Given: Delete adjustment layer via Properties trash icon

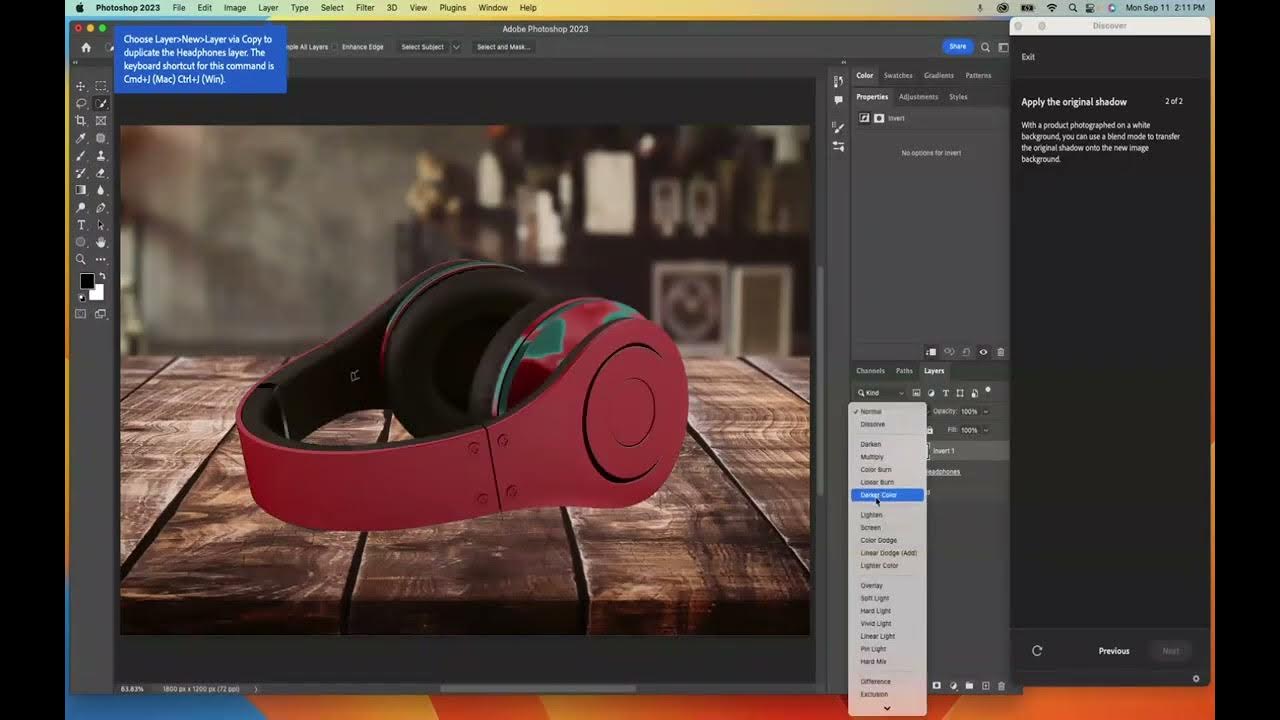Looking at the screenshot, I should [x=1001, y=352].
